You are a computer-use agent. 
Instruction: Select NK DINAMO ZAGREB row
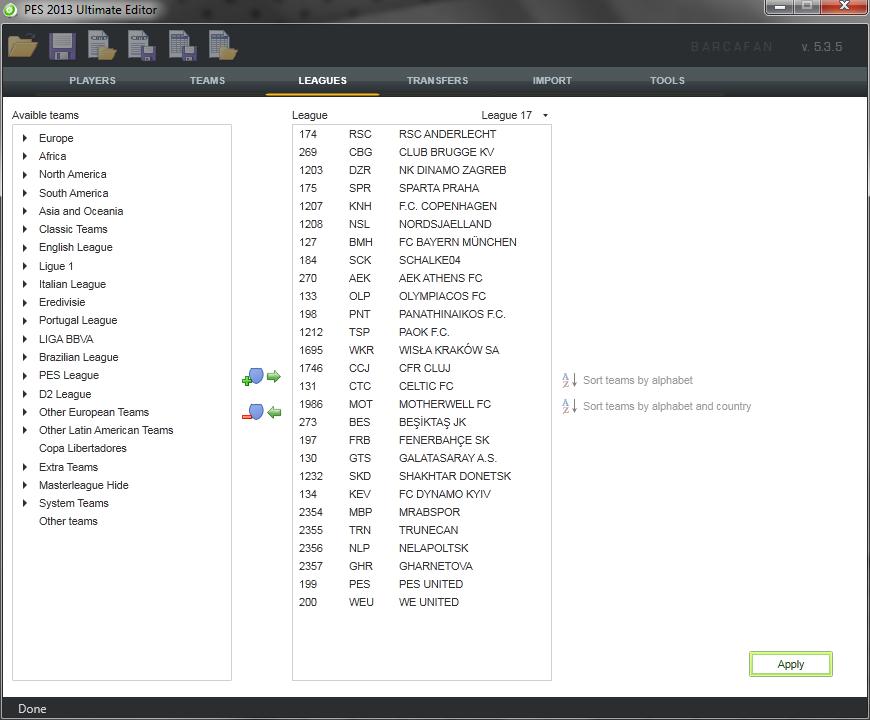(422, 170)
